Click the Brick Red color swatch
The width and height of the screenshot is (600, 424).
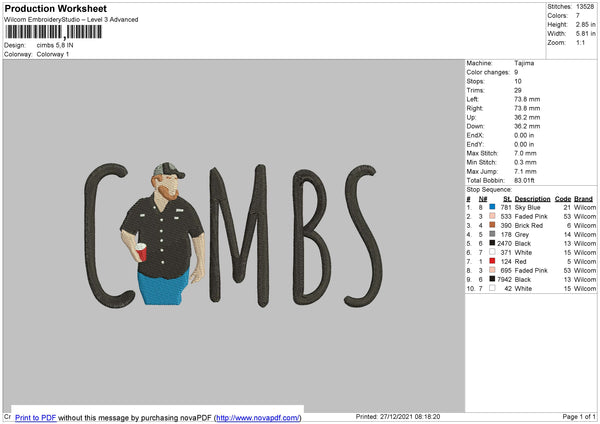(x=492, y=225)
